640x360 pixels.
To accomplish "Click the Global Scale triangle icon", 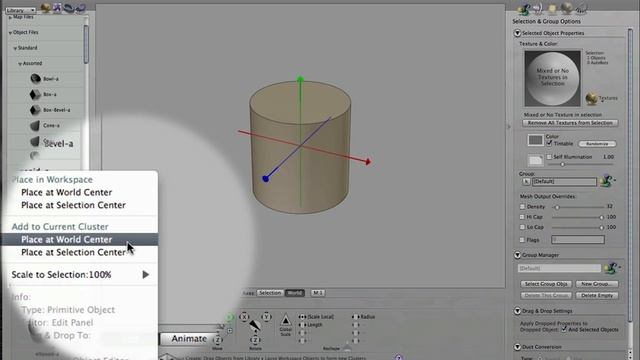I will [x=286, y=320].
